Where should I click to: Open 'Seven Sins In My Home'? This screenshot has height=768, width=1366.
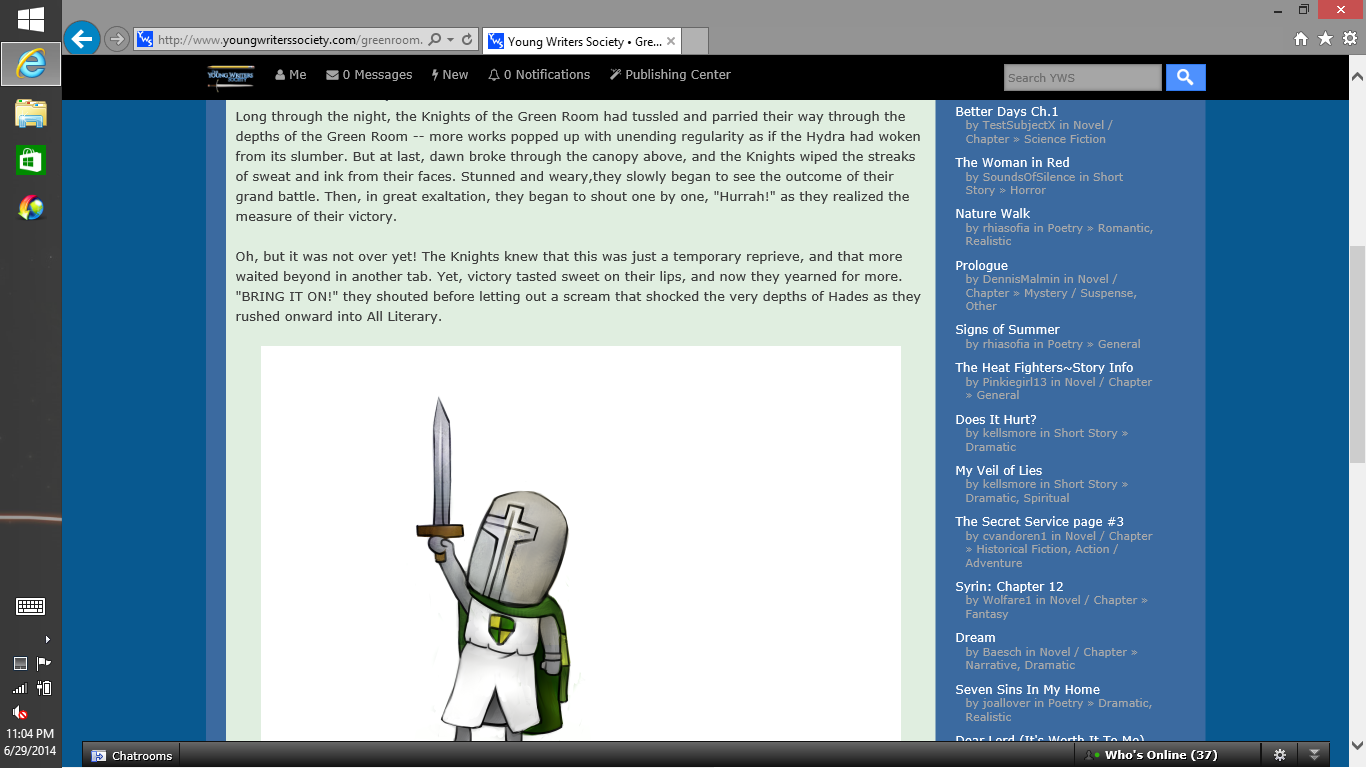tap(1027, 689)
